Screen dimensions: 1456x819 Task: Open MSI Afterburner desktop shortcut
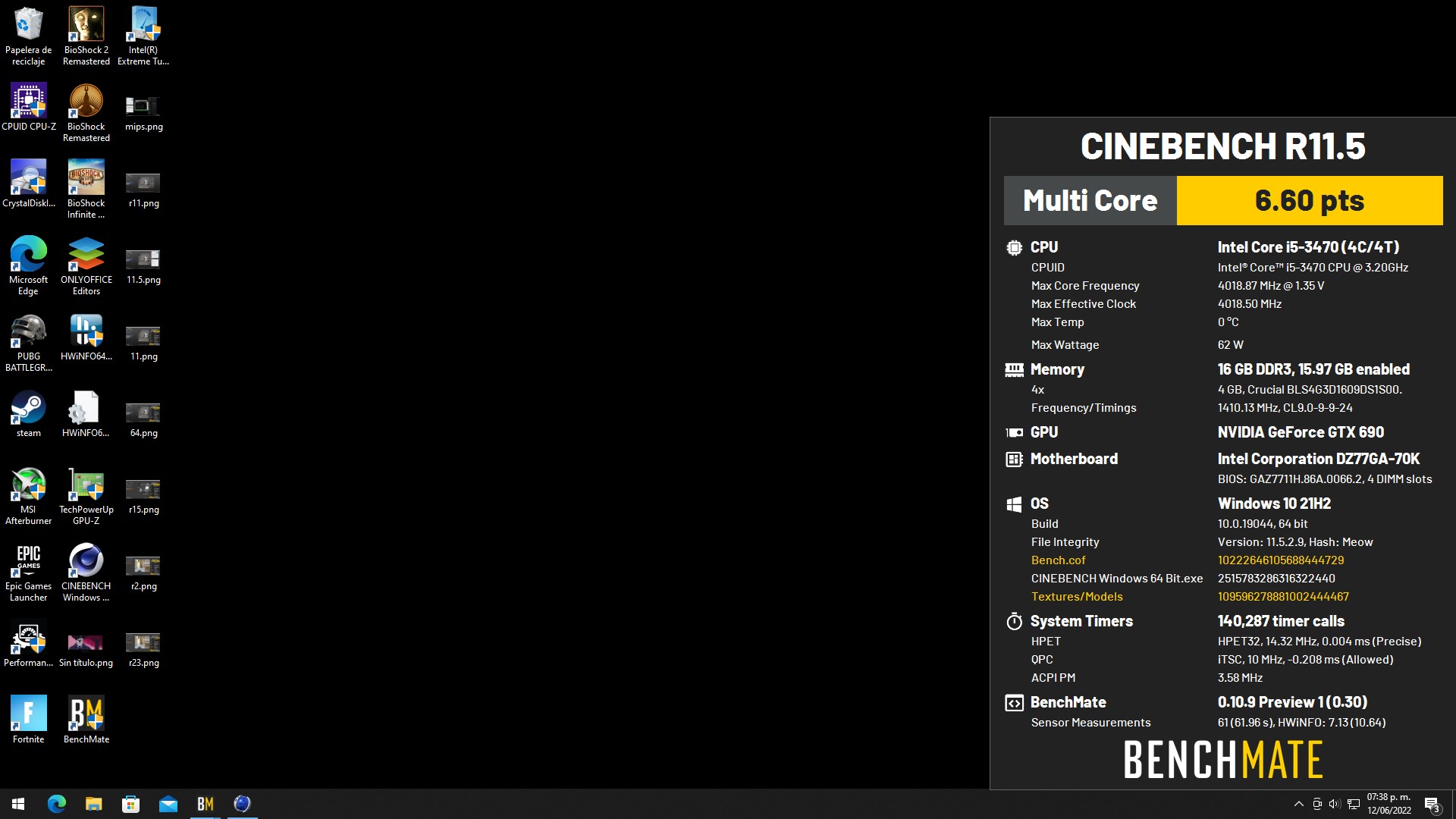(29, 496)
